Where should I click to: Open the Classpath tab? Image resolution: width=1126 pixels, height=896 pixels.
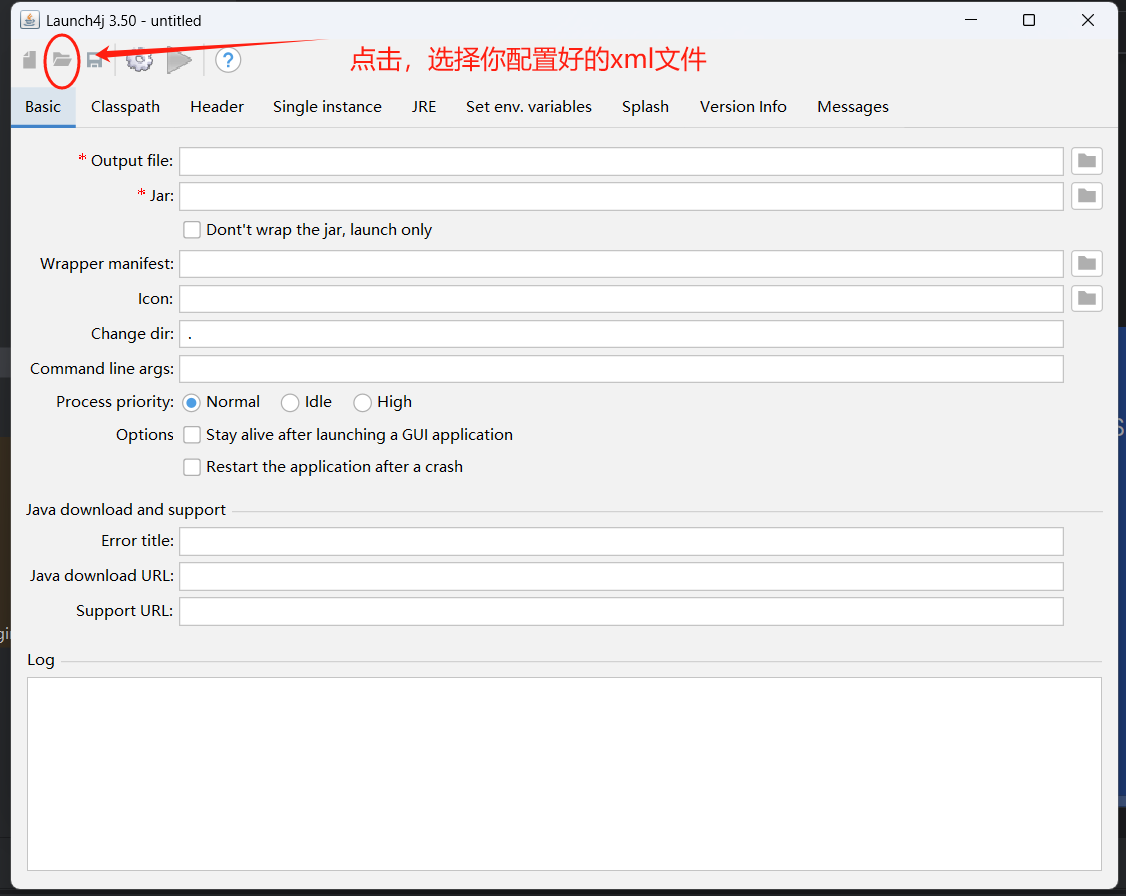pos(126,107)
